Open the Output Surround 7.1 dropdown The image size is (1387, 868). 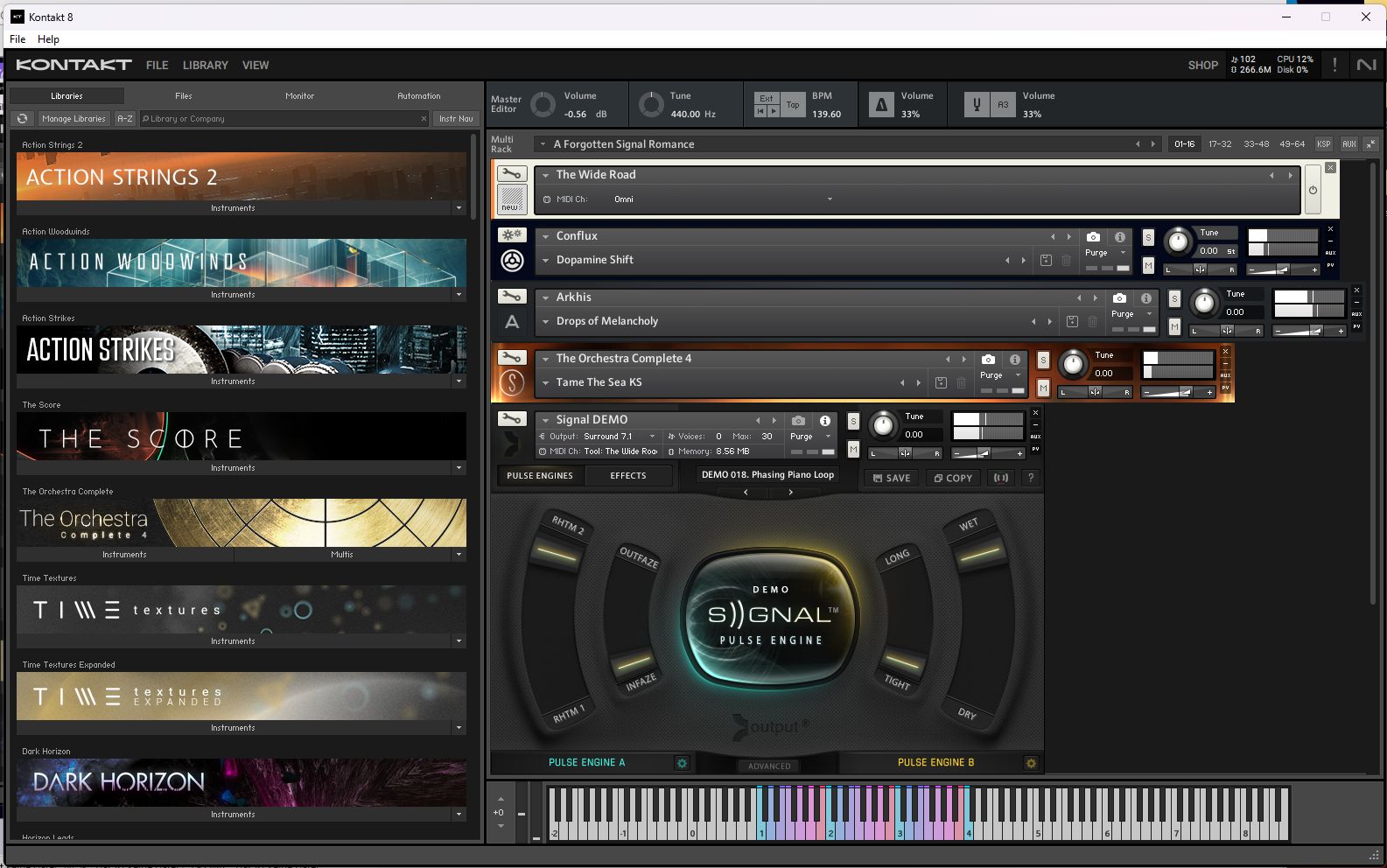pyautogui.click(x=652, y=437)
